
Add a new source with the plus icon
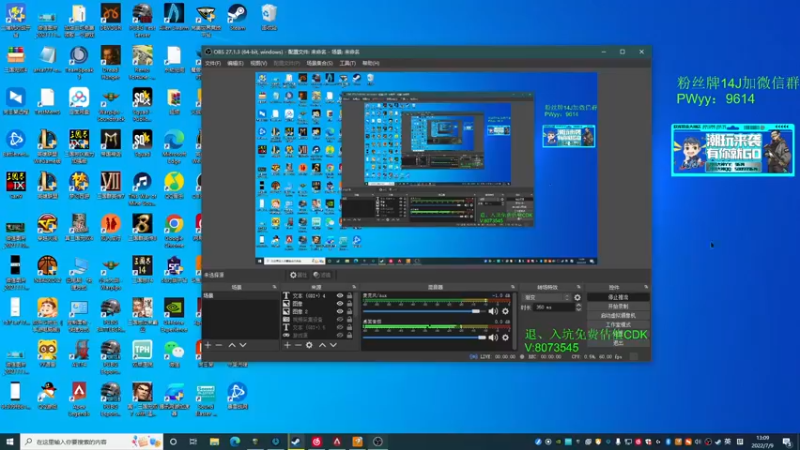tap(287, 345)
